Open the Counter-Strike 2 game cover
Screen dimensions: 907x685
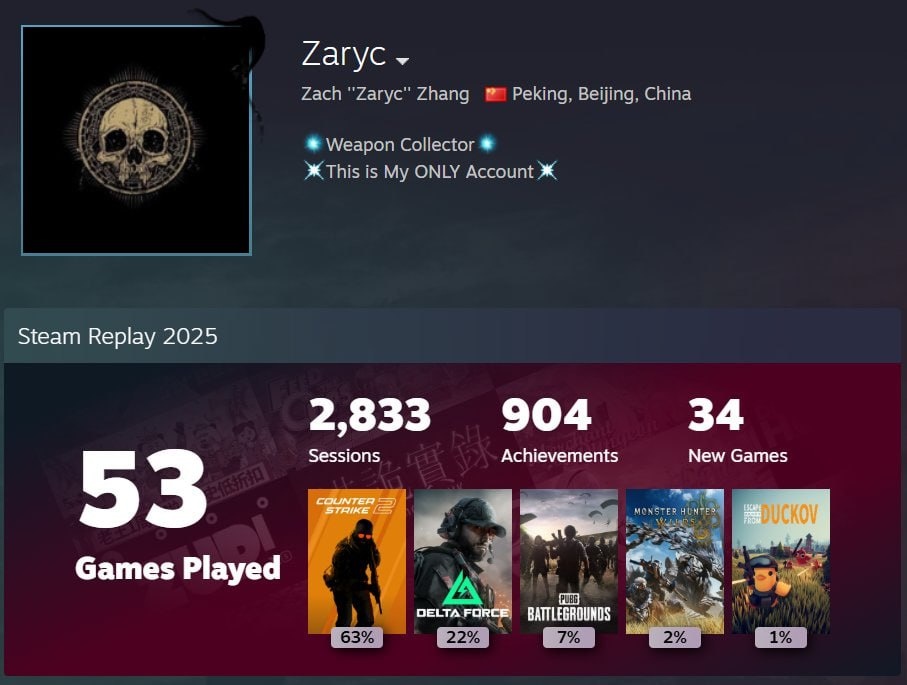coord(357,561)
